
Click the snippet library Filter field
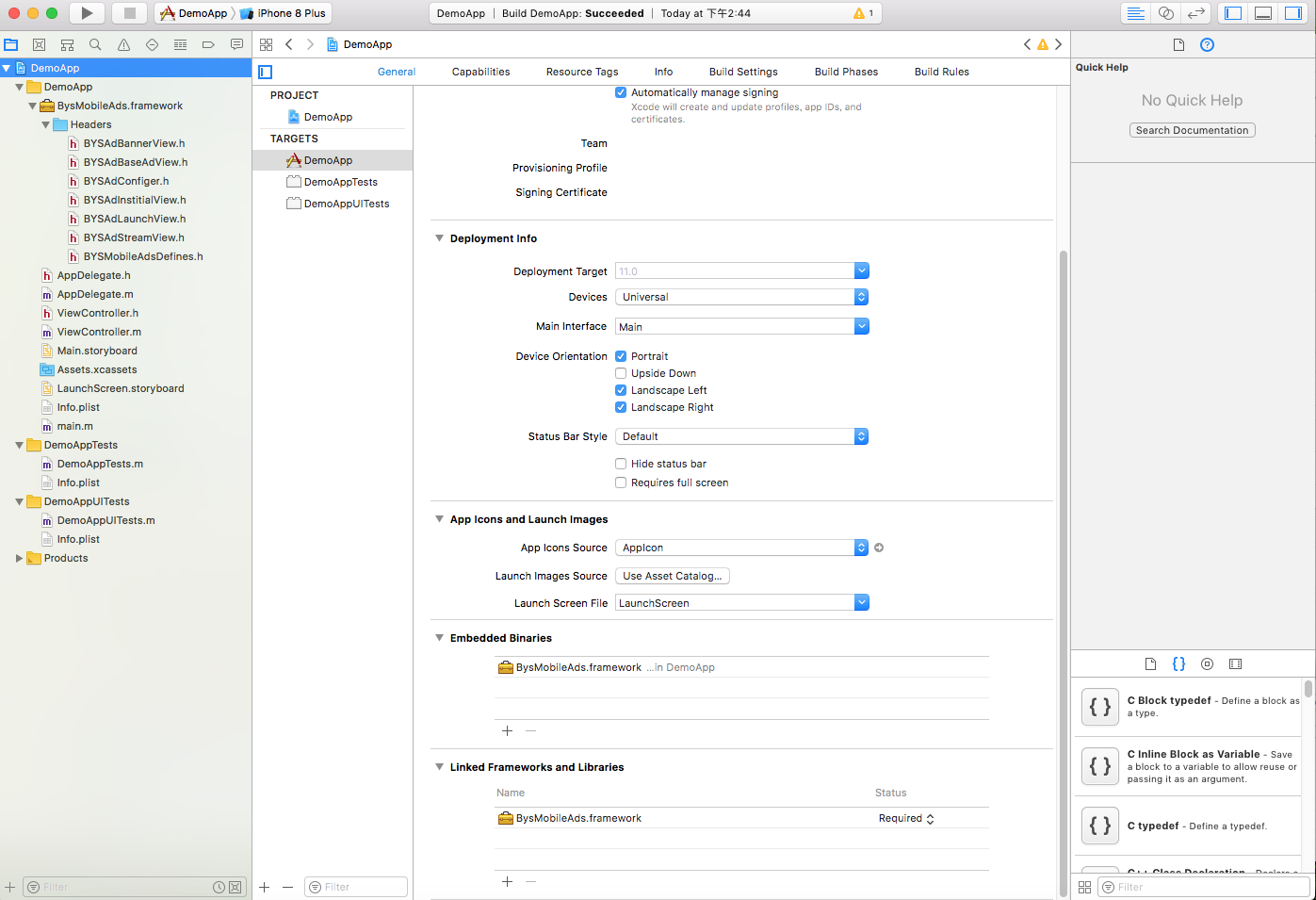coord(1204,887)
